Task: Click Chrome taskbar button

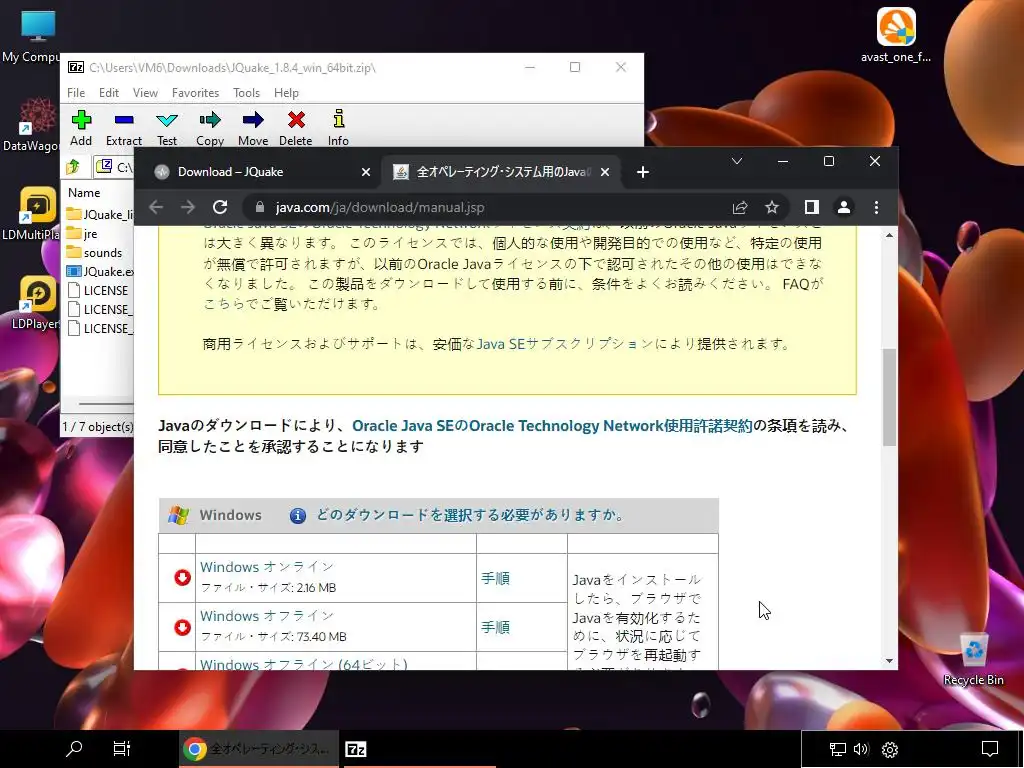Action: [259, 749]
